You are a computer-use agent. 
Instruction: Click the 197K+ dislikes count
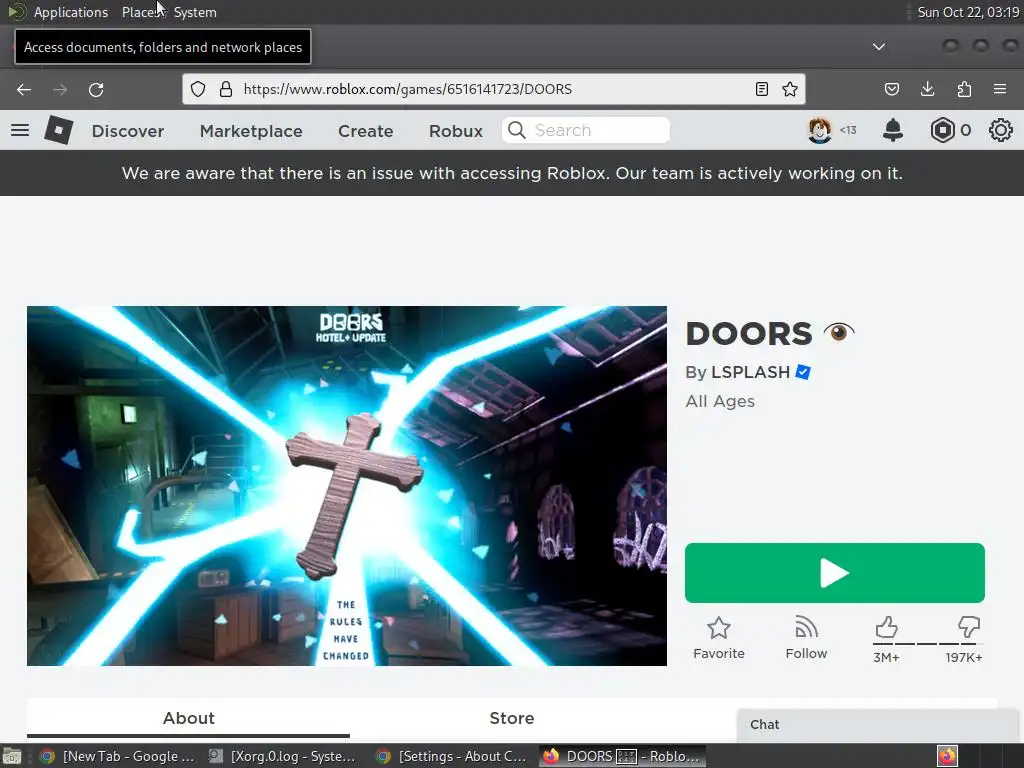[964, 658]
